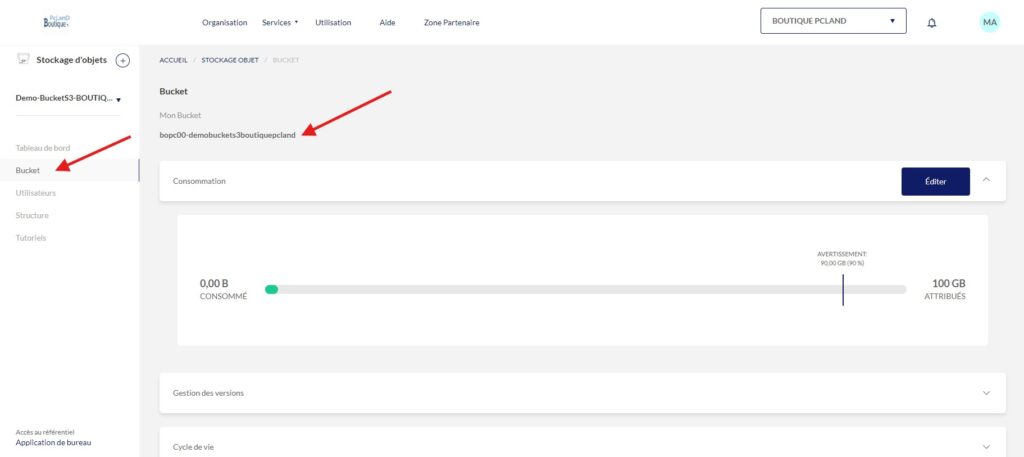
Task: Click the PcLand Boutique logo
Action: (x=58, y=21)
